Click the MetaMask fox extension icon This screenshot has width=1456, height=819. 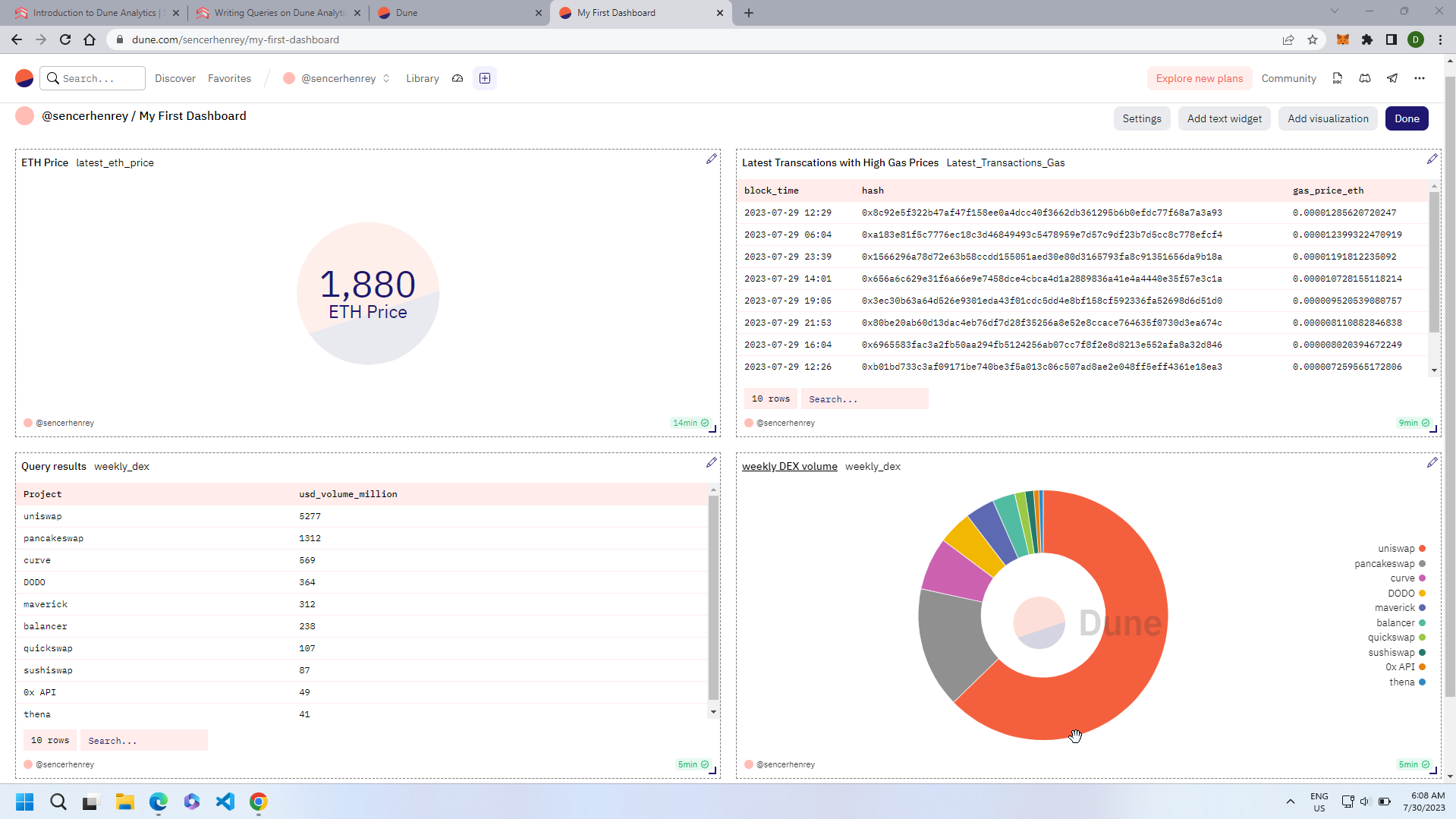(1343, 39)
